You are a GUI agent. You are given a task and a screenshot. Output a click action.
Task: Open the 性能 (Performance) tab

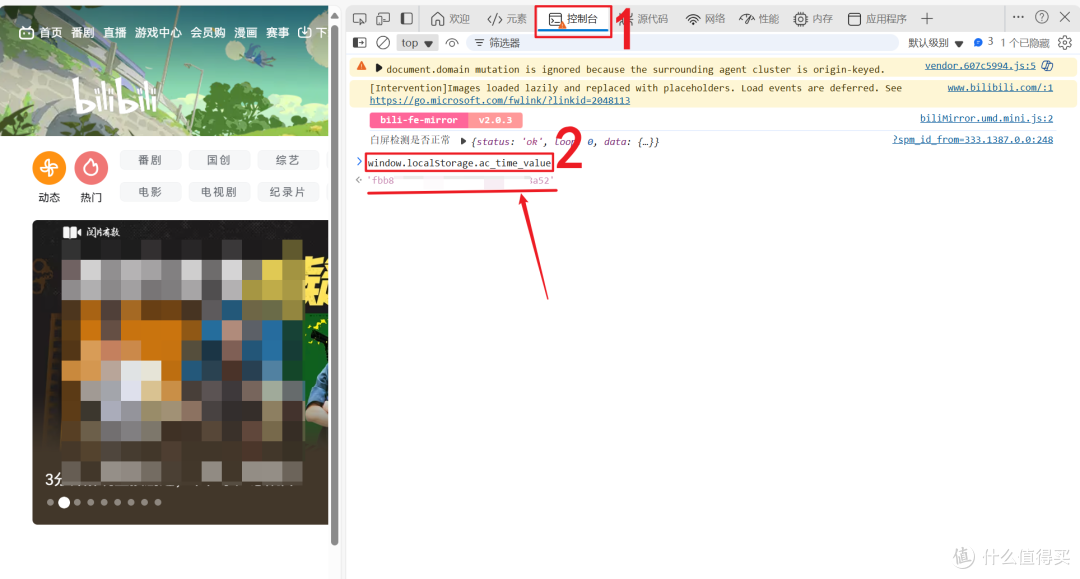click(x=758, y=19)
